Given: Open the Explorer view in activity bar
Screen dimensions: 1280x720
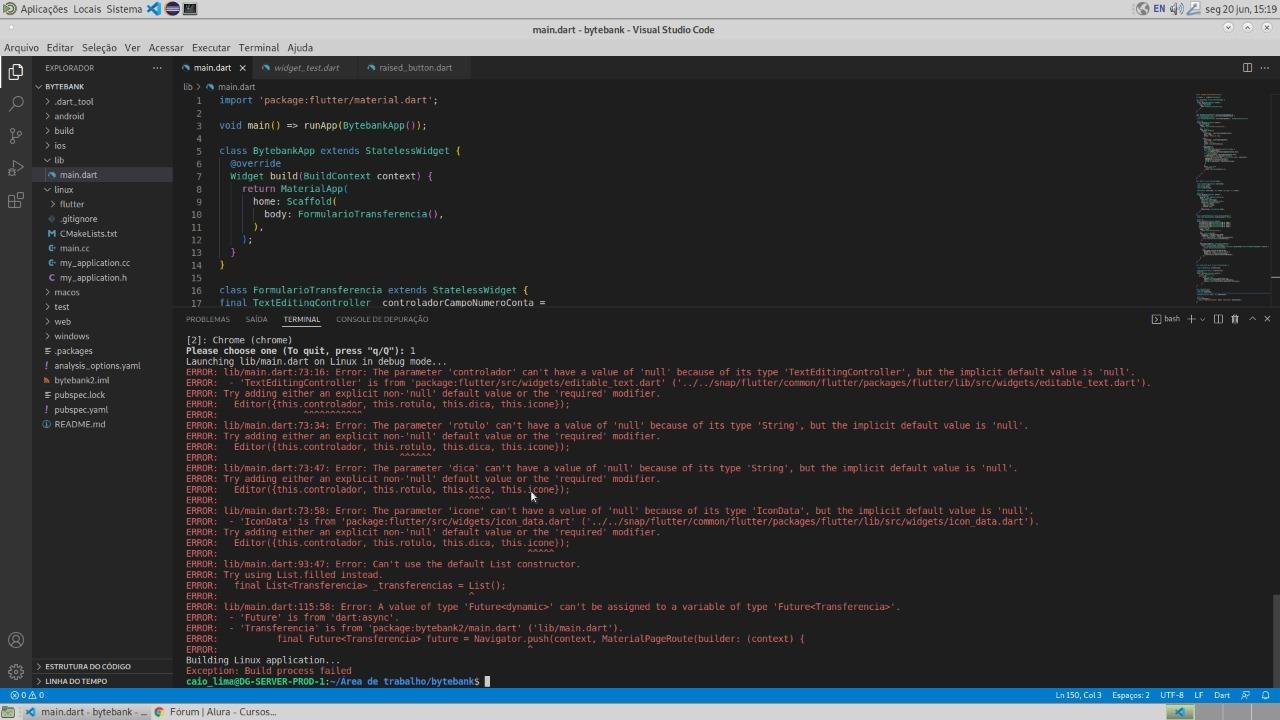Looking at the screenshot, I should pos(15,71).
